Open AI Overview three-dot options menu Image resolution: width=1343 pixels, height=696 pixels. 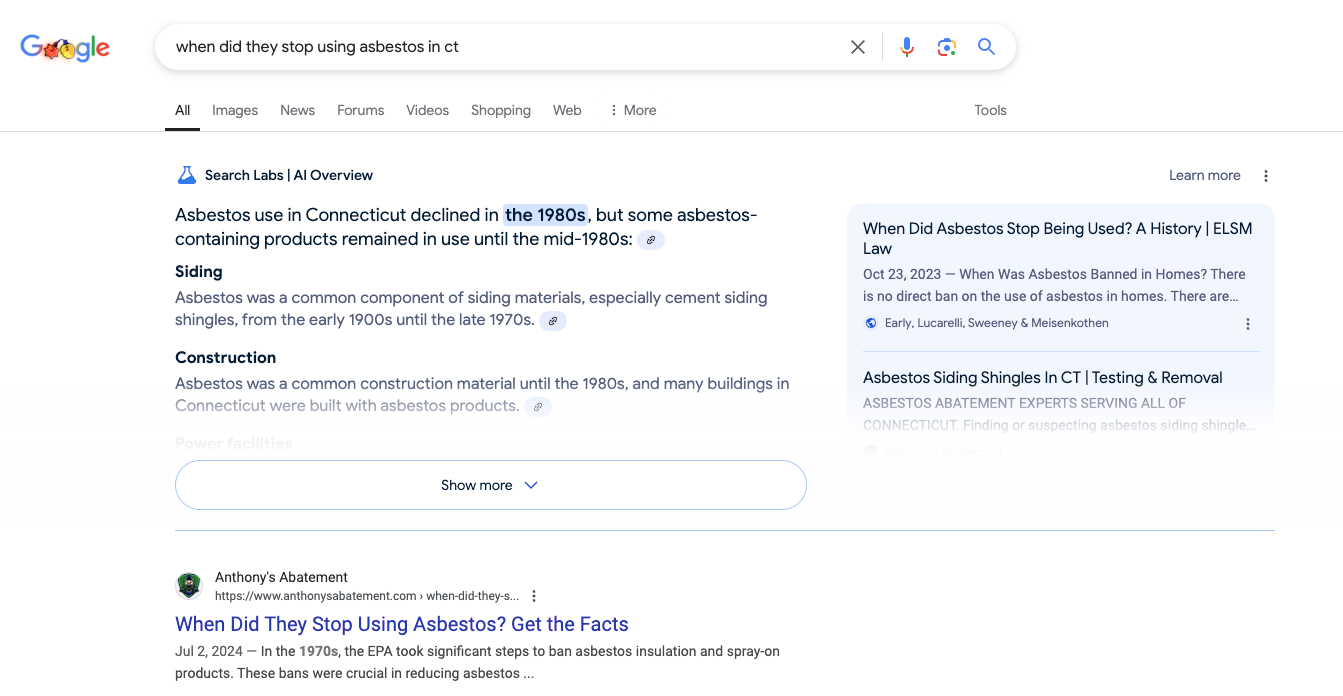1266,176
